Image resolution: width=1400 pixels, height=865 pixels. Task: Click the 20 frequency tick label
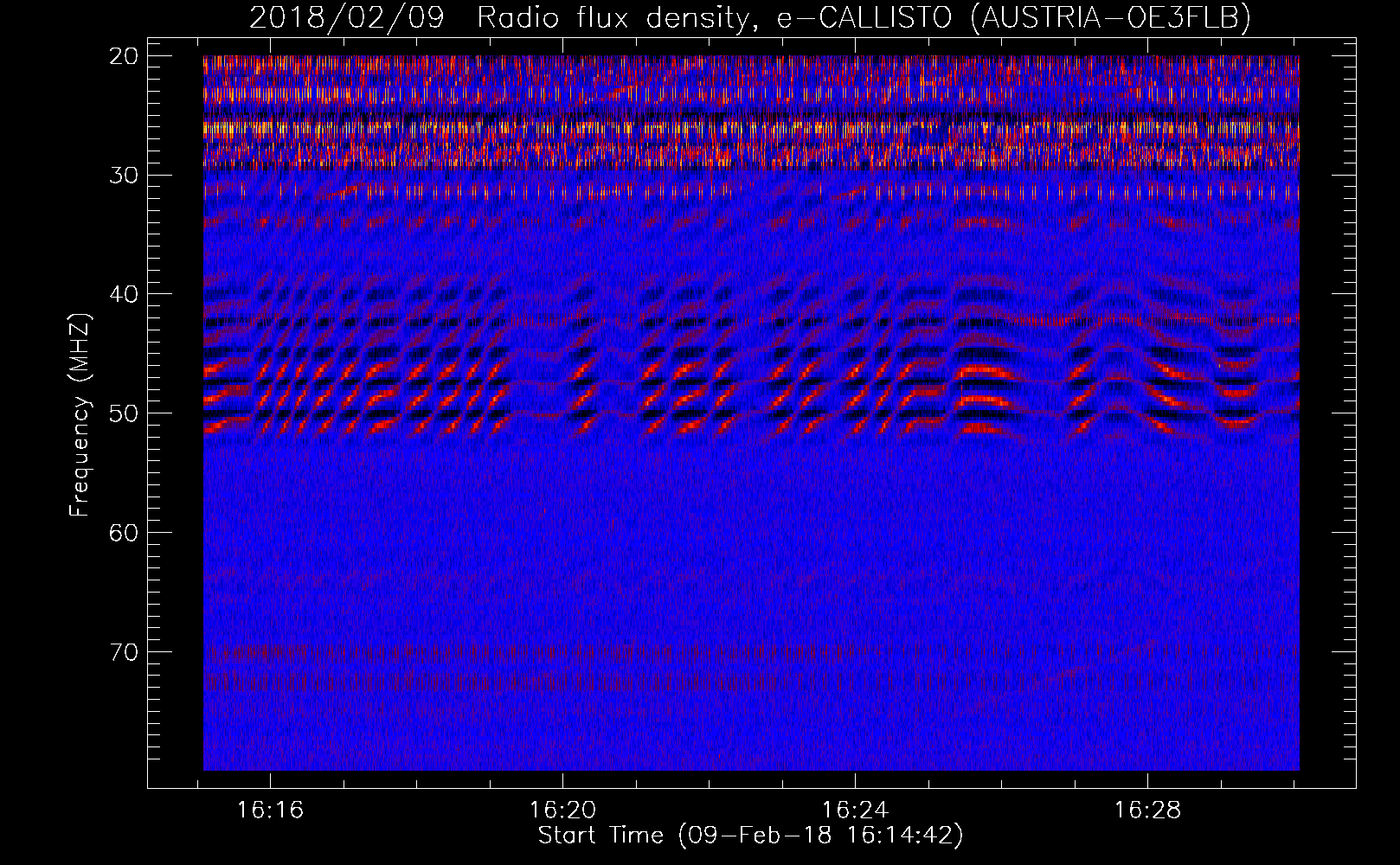pos(125,56)
